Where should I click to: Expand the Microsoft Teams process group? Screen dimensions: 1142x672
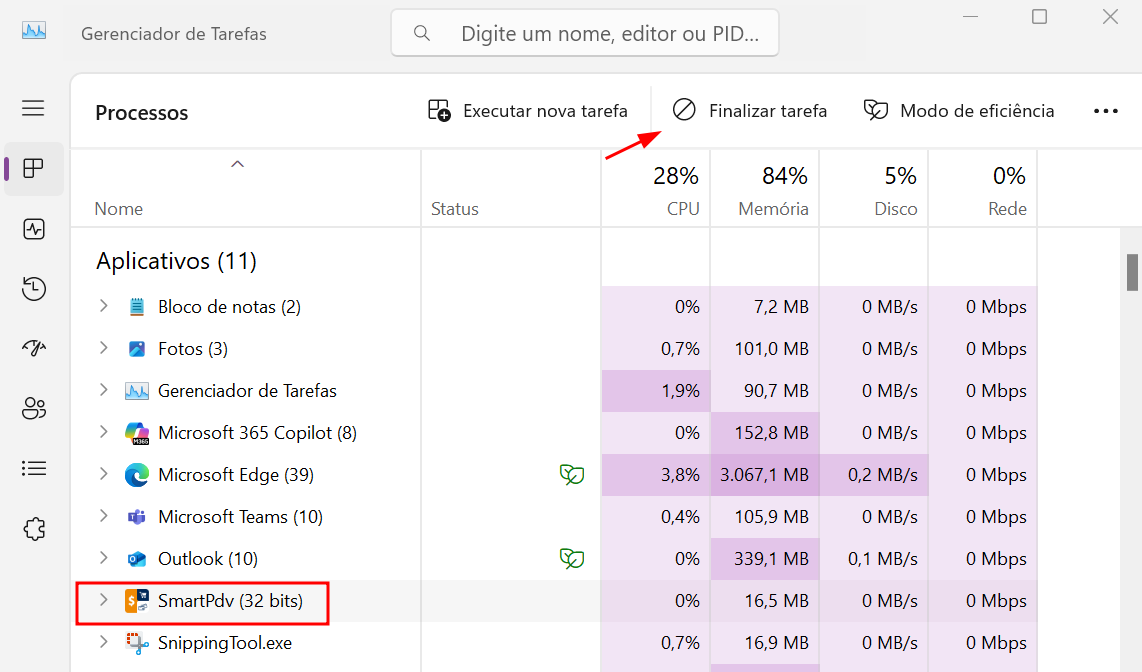(103, 516)
